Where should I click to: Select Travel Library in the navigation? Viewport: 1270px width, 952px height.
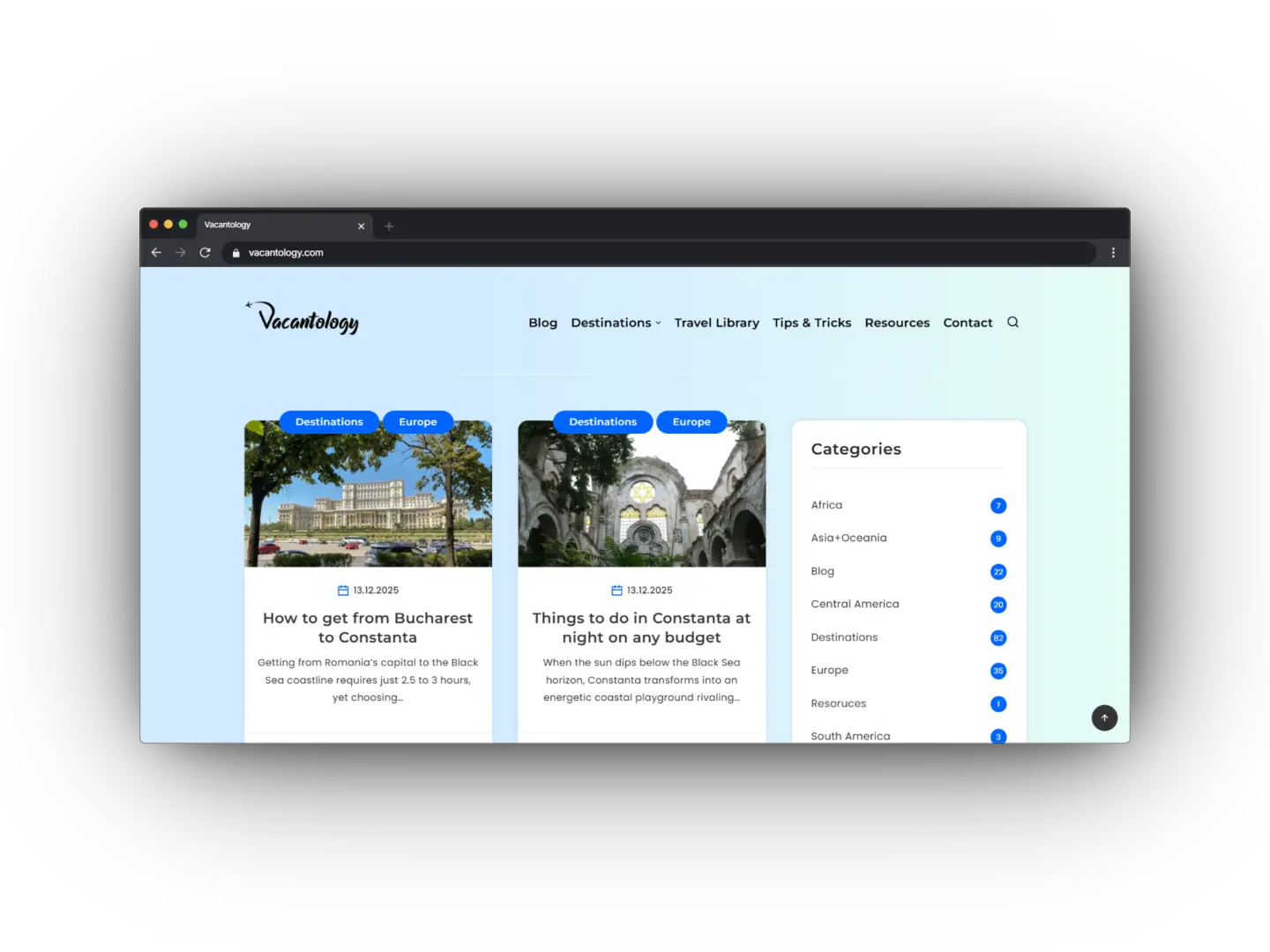[x=716, y=323]
